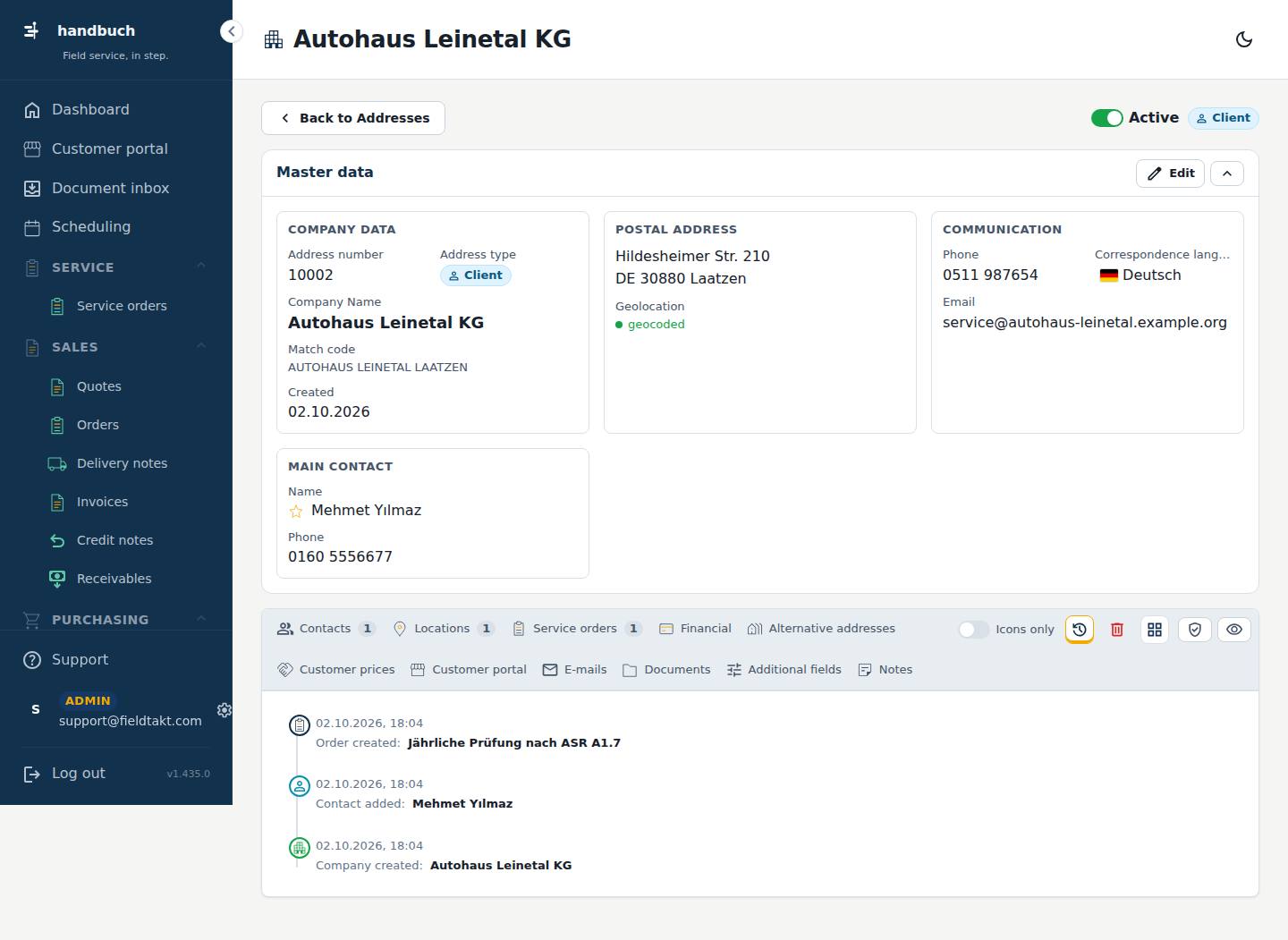Collapse the SALES sidebar section

tap(201, 346)
